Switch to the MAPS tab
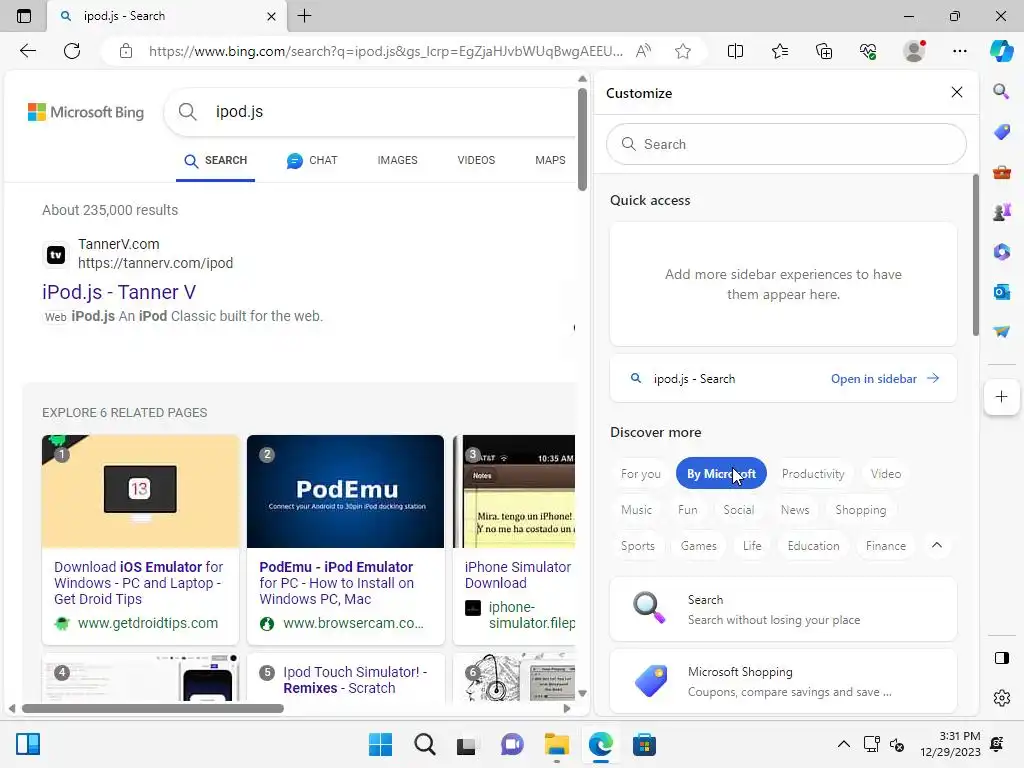Image resolution: width=1024 pixels, height=768 pixels. [x=550, y=160]
